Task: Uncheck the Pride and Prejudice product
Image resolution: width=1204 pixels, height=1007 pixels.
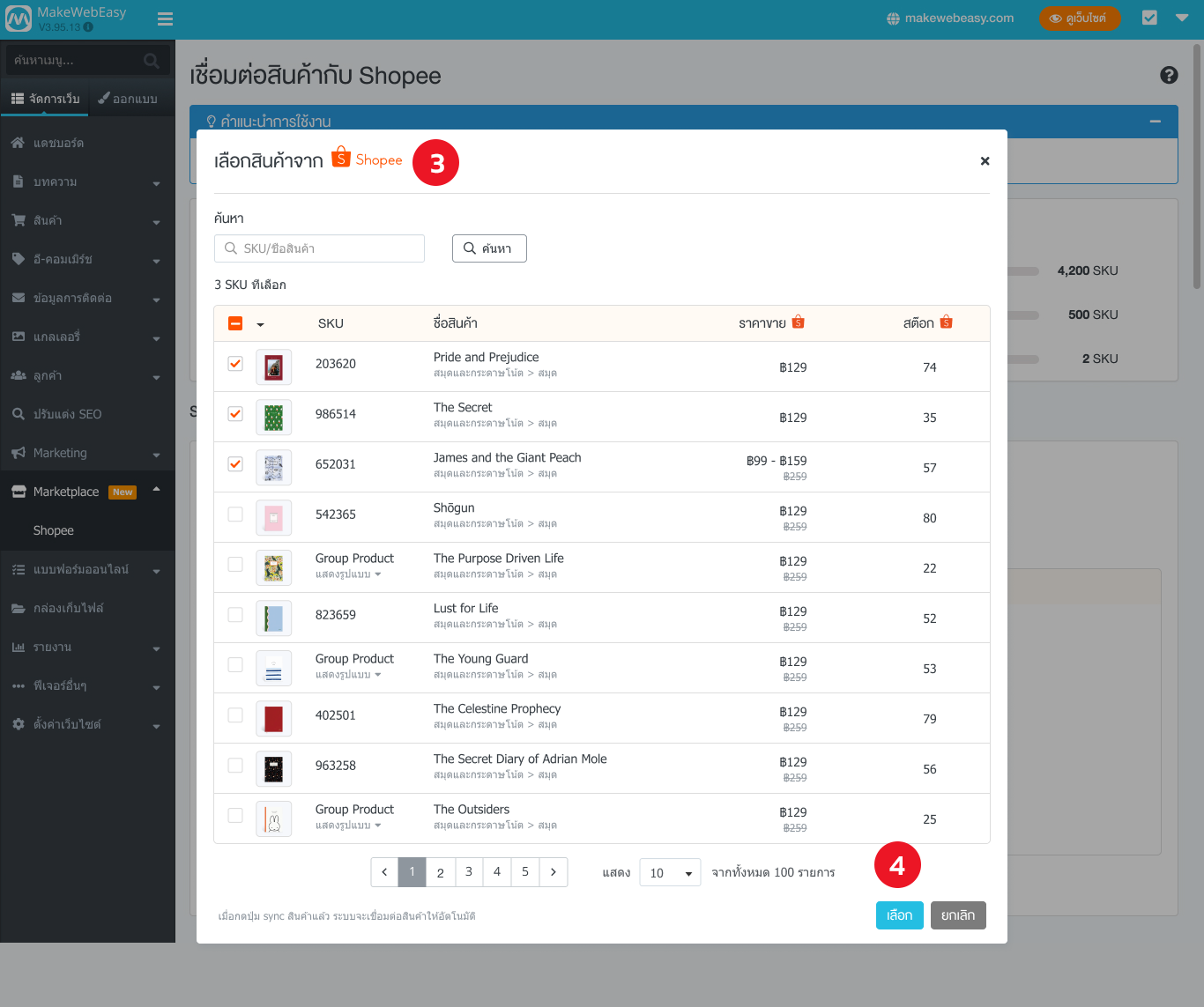Action: [234, 362]
